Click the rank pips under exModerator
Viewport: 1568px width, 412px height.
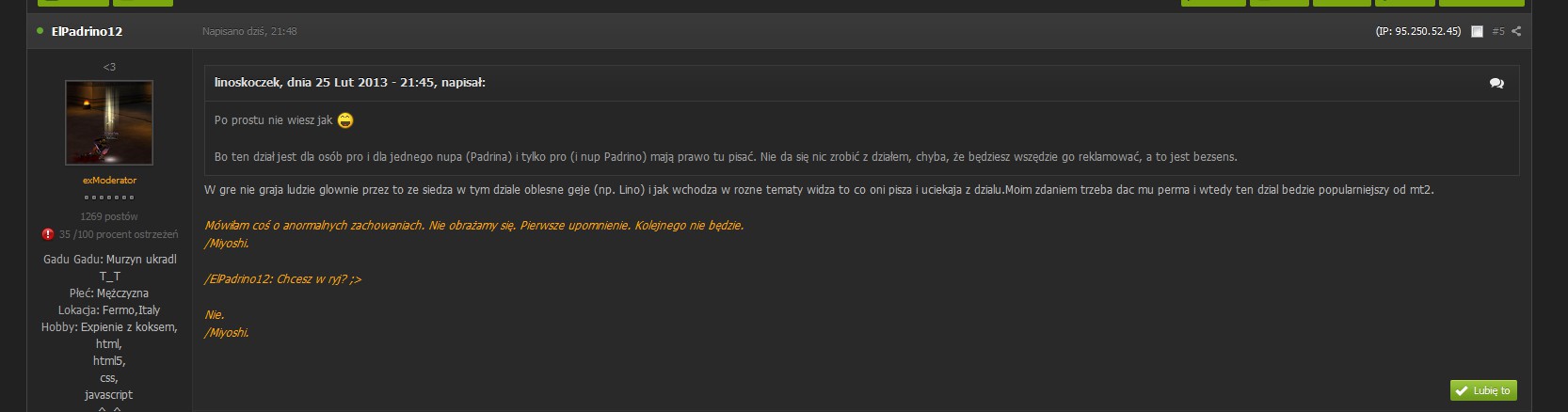click(x=109, y=198)
